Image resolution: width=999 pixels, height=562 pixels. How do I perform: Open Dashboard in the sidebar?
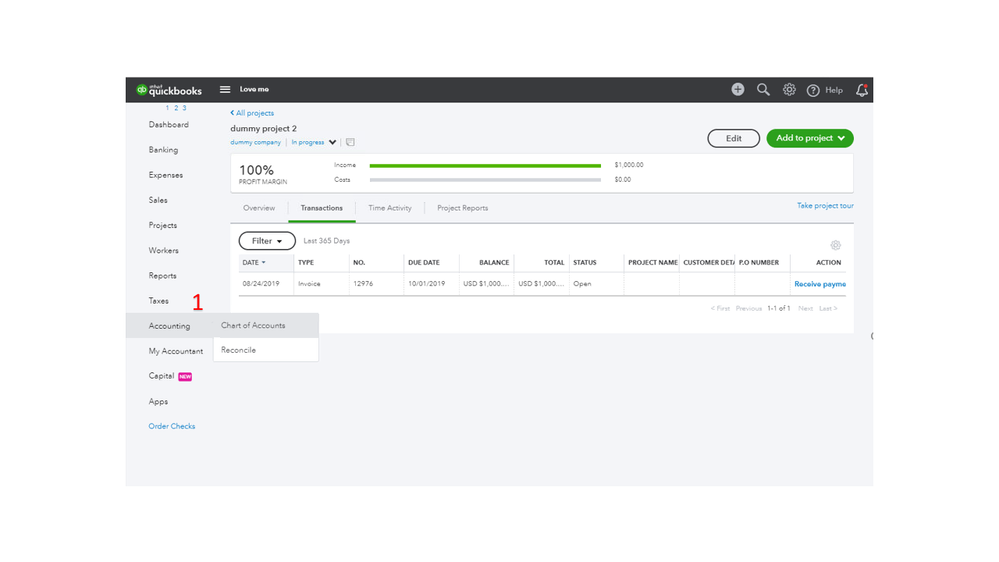(x=169, y=125)
